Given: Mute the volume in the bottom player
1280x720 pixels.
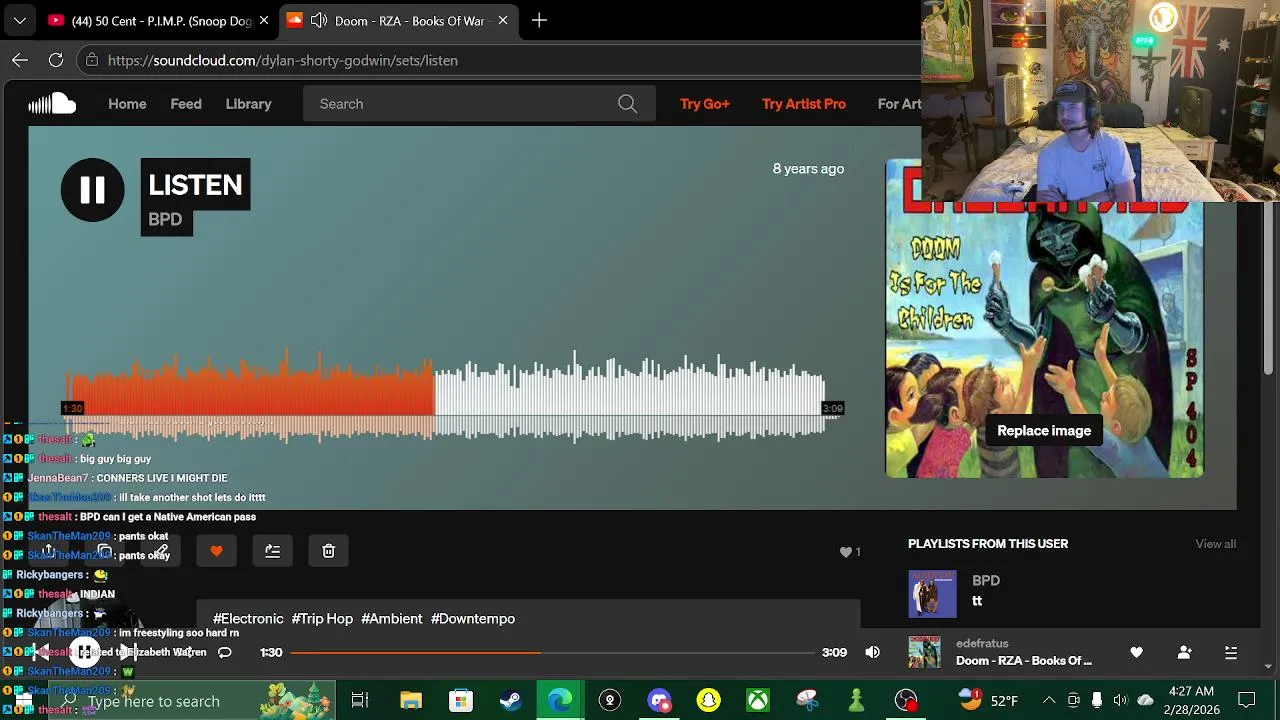Looking at the screenshot, I should click(873, 652).
